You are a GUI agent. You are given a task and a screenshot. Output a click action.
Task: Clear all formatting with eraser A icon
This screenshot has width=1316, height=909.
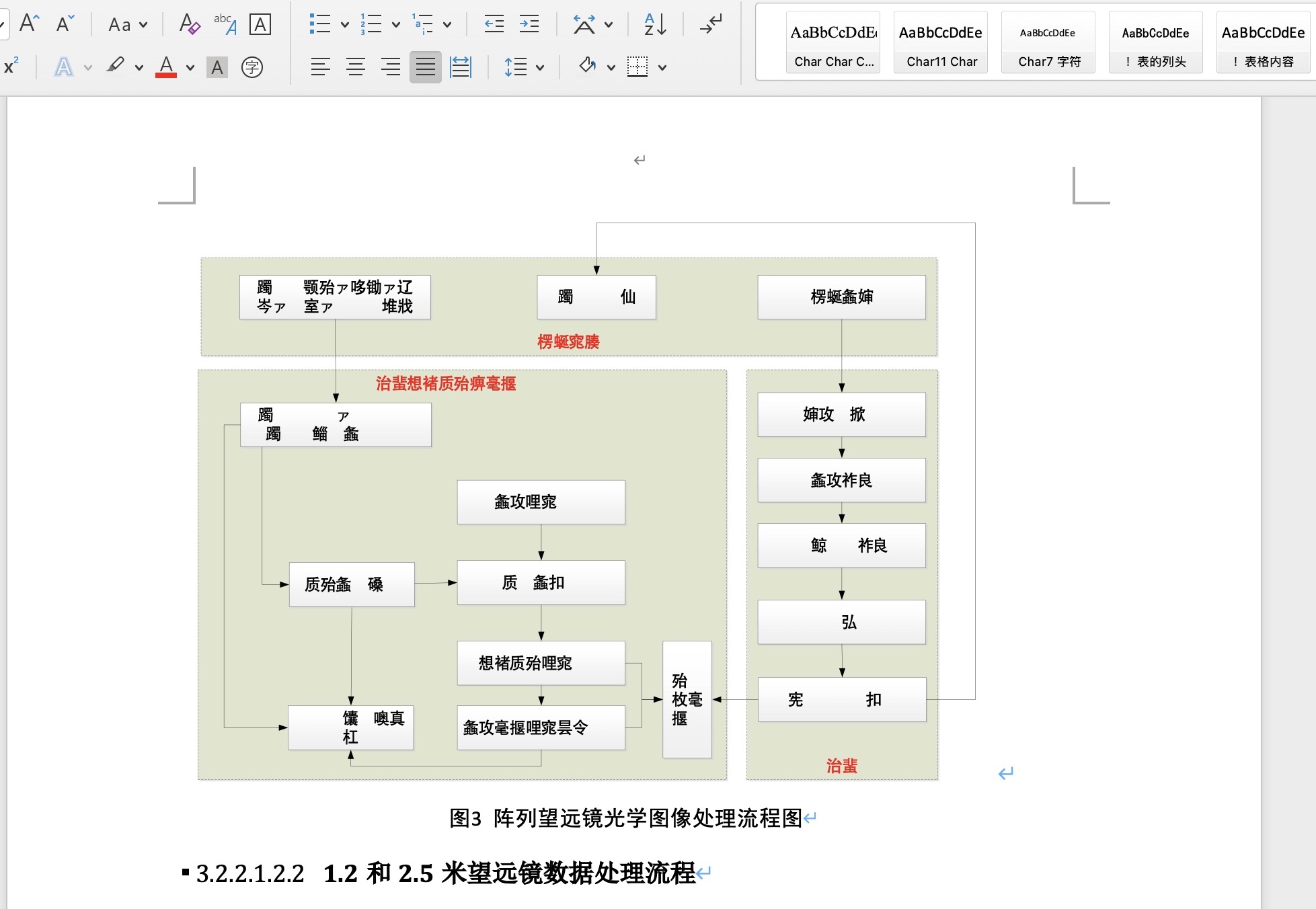tap(190, 24)
